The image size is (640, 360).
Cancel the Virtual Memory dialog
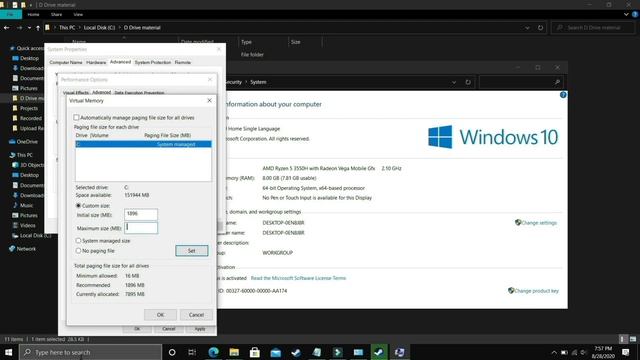coord(196,315)
